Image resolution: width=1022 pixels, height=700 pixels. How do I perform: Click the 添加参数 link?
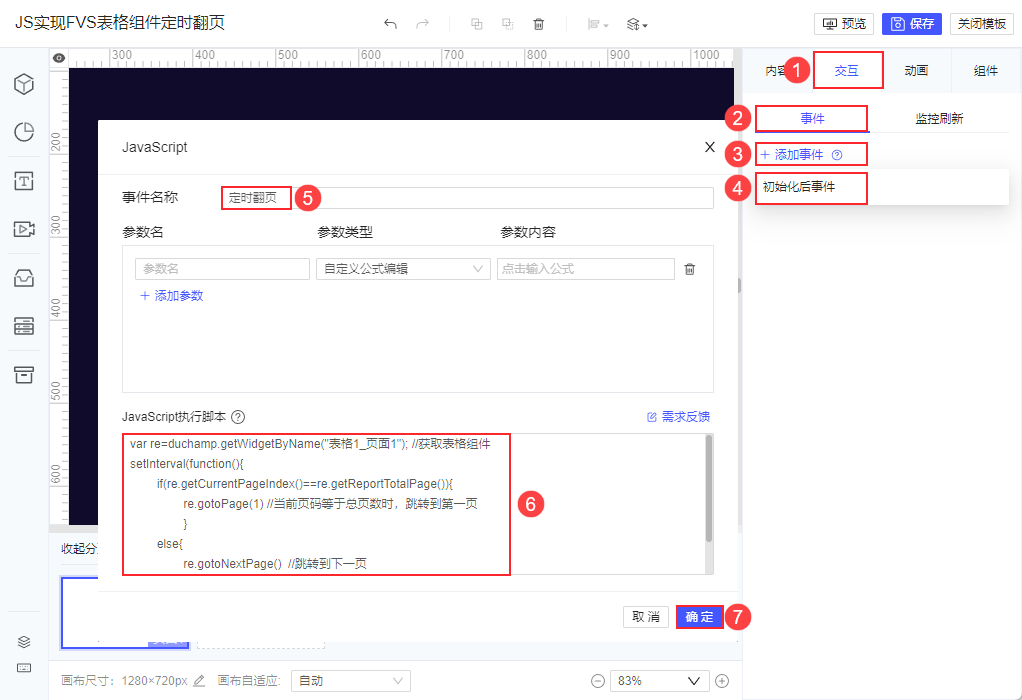click(172, 296)
